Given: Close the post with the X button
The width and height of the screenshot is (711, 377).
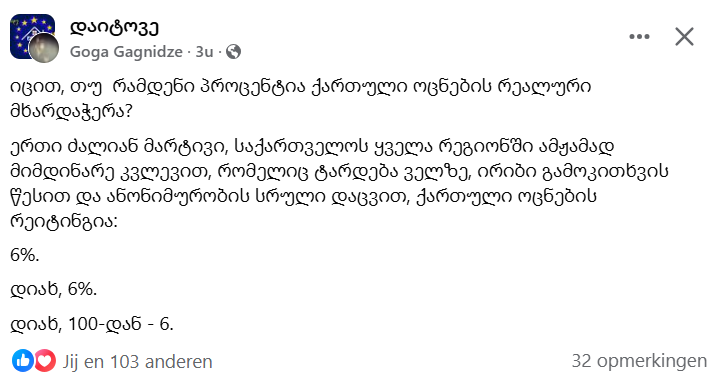Looking at the screenshot, I should pos(684,37).
